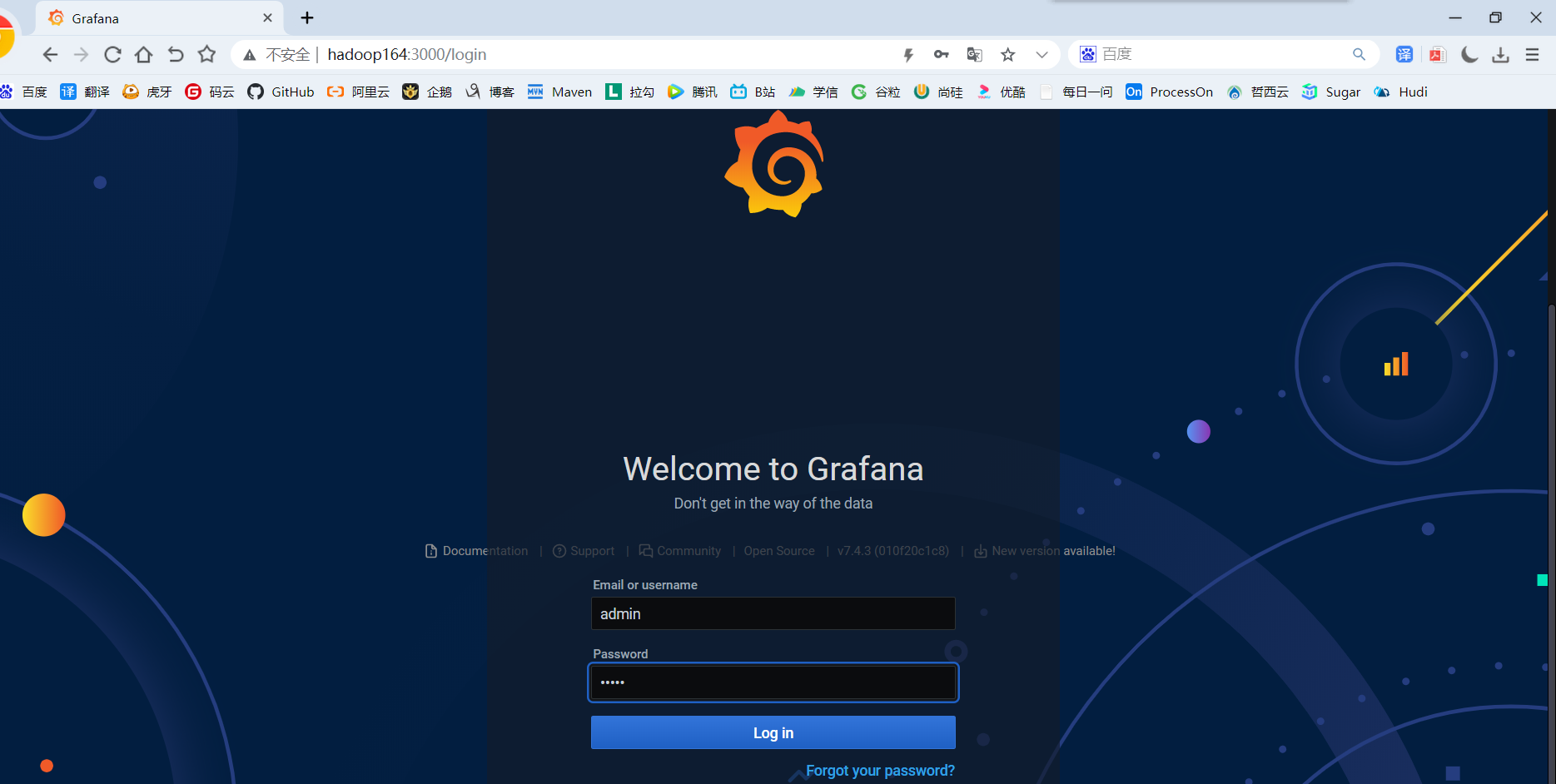
Task: Open the 学信 bookmark
Action: point(813,92)
